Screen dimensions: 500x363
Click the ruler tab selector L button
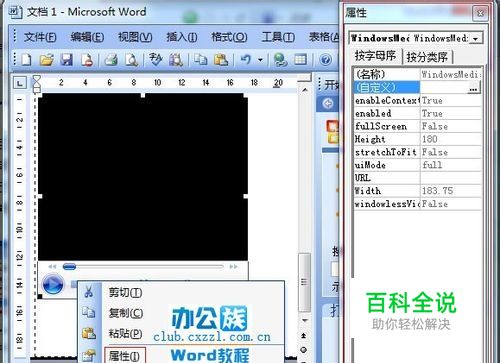pos(20,82)
